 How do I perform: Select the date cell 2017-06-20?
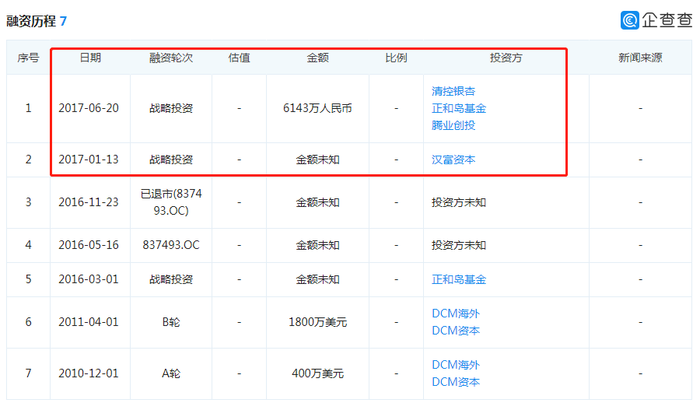[88, 108]
